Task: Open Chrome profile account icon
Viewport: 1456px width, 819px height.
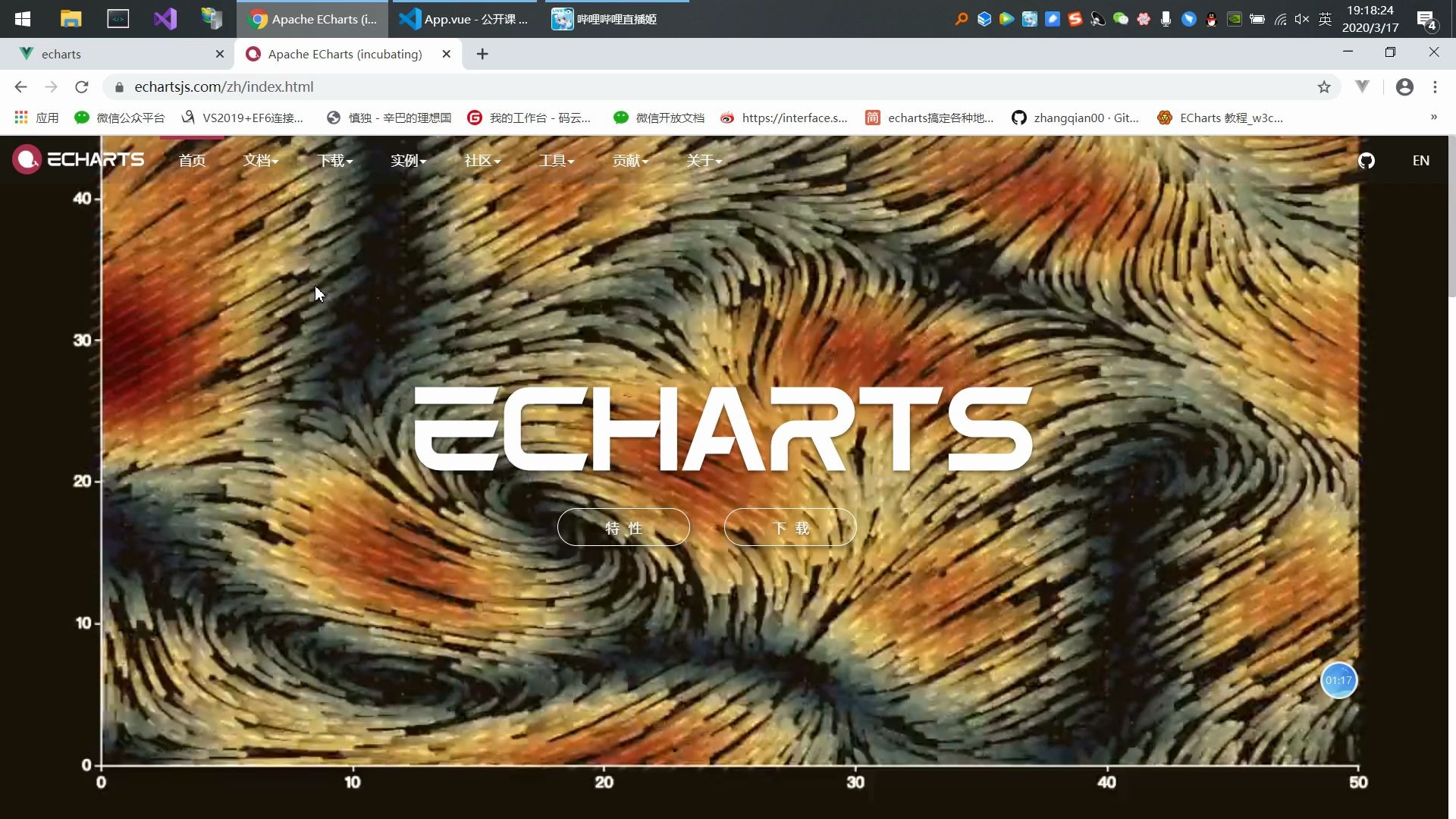Action: coord(1404,87)
